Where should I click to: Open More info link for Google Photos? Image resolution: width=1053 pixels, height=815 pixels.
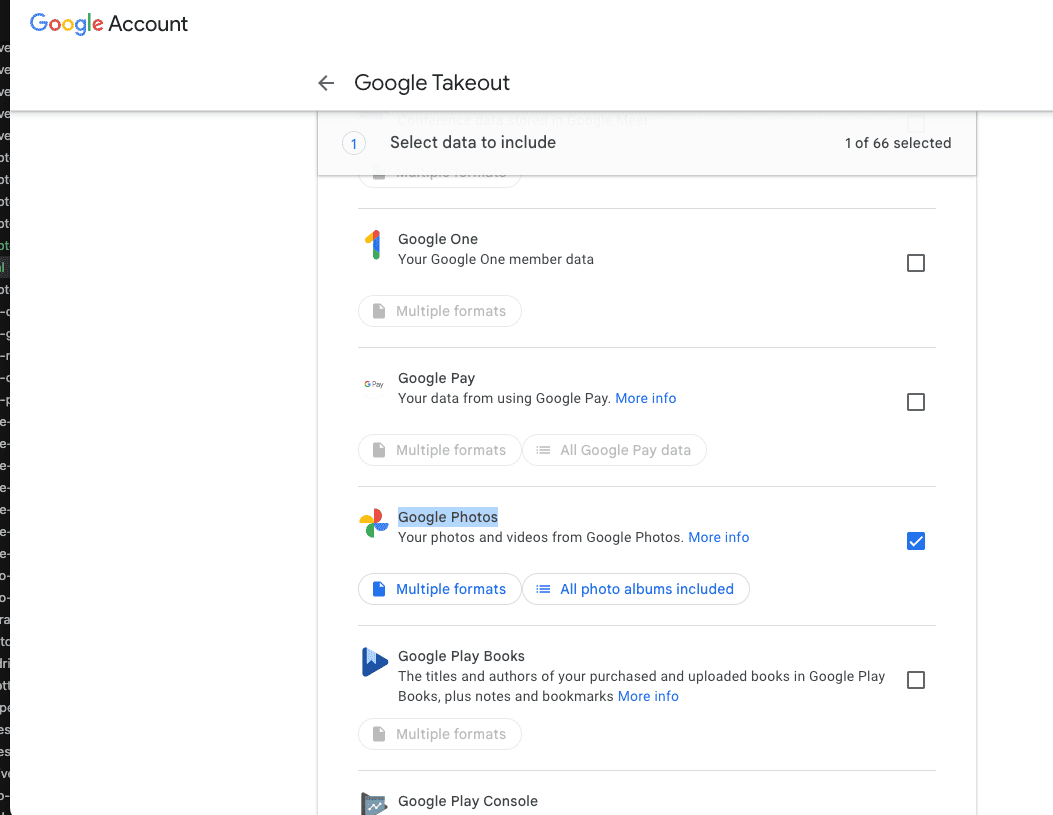point(719,537)
